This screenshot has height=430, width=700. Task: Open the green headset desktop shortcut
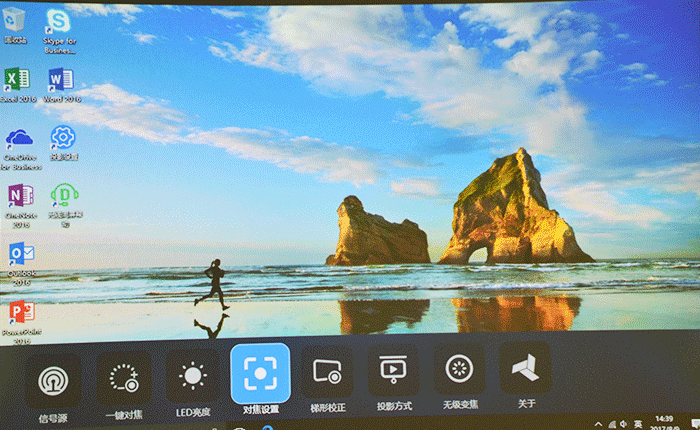pyautogui.click(x=64, y=194)
